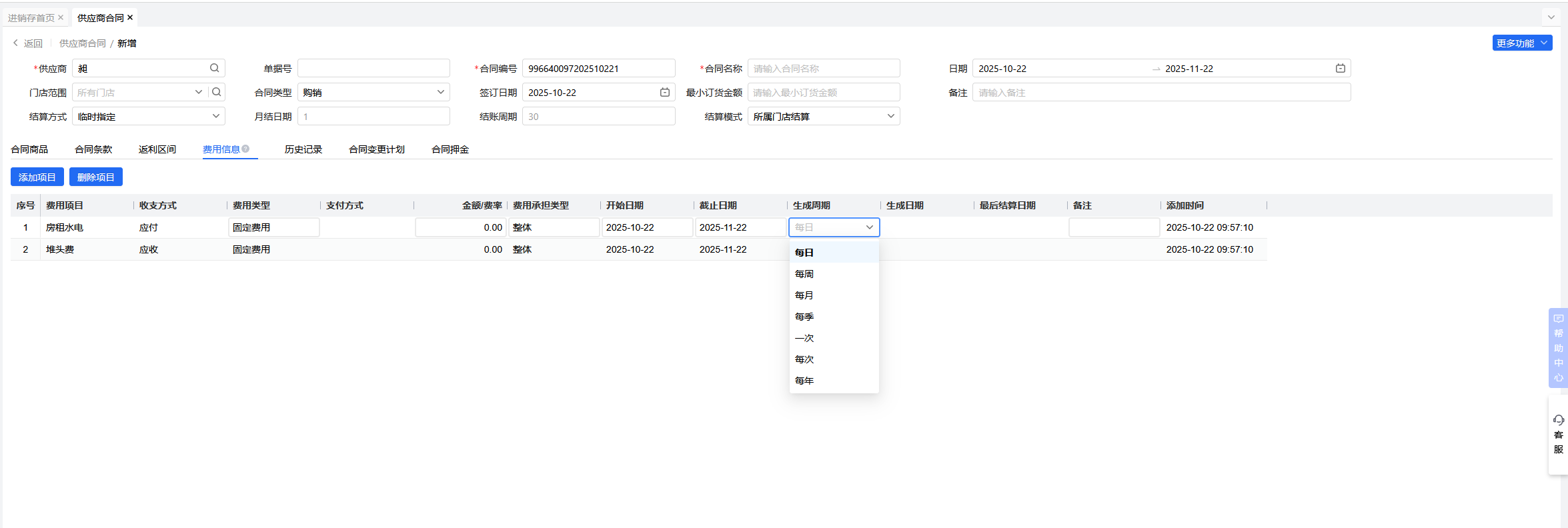Click the 添加项目 button
The width and height of the screenshot is (1568, 528).
click(37, 177)
